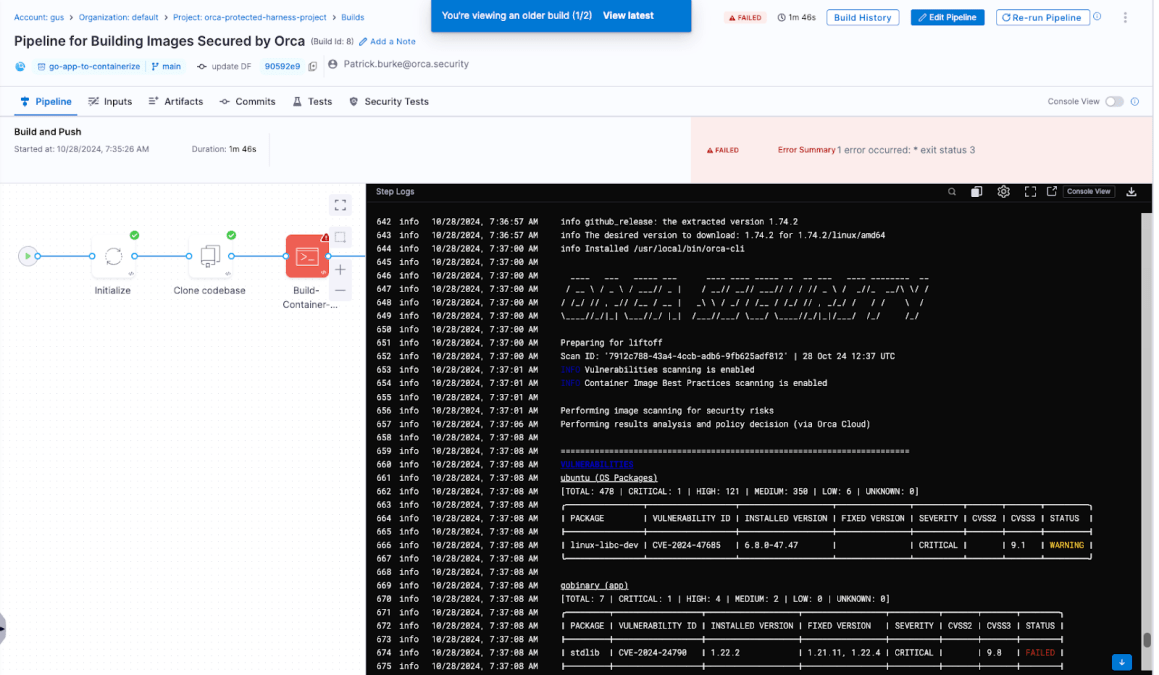Select the failed Build-Container step node
The width and height of the screenshot is (1159, 675).
(307, 257)
